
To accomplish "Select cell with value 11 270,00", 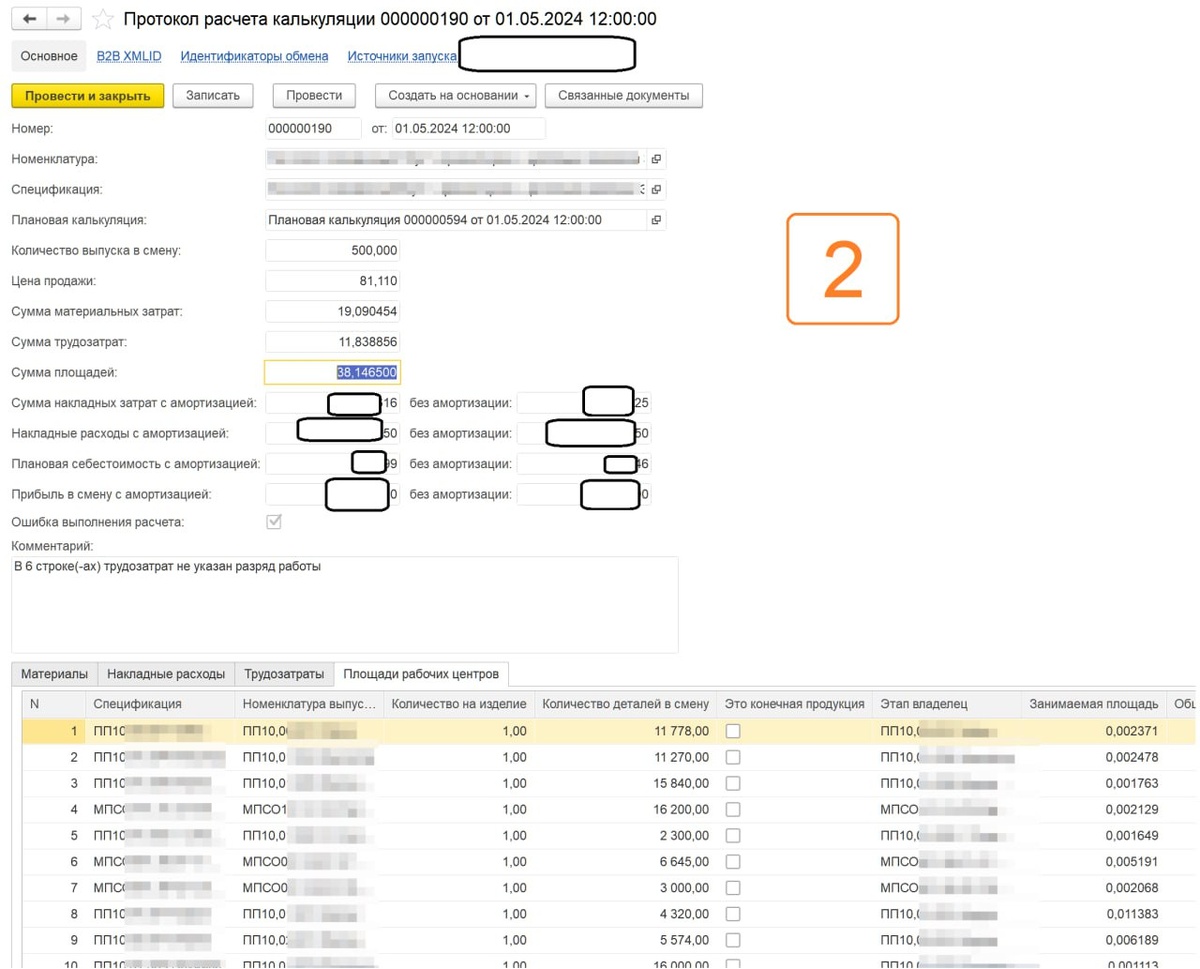I will point(626,758).
